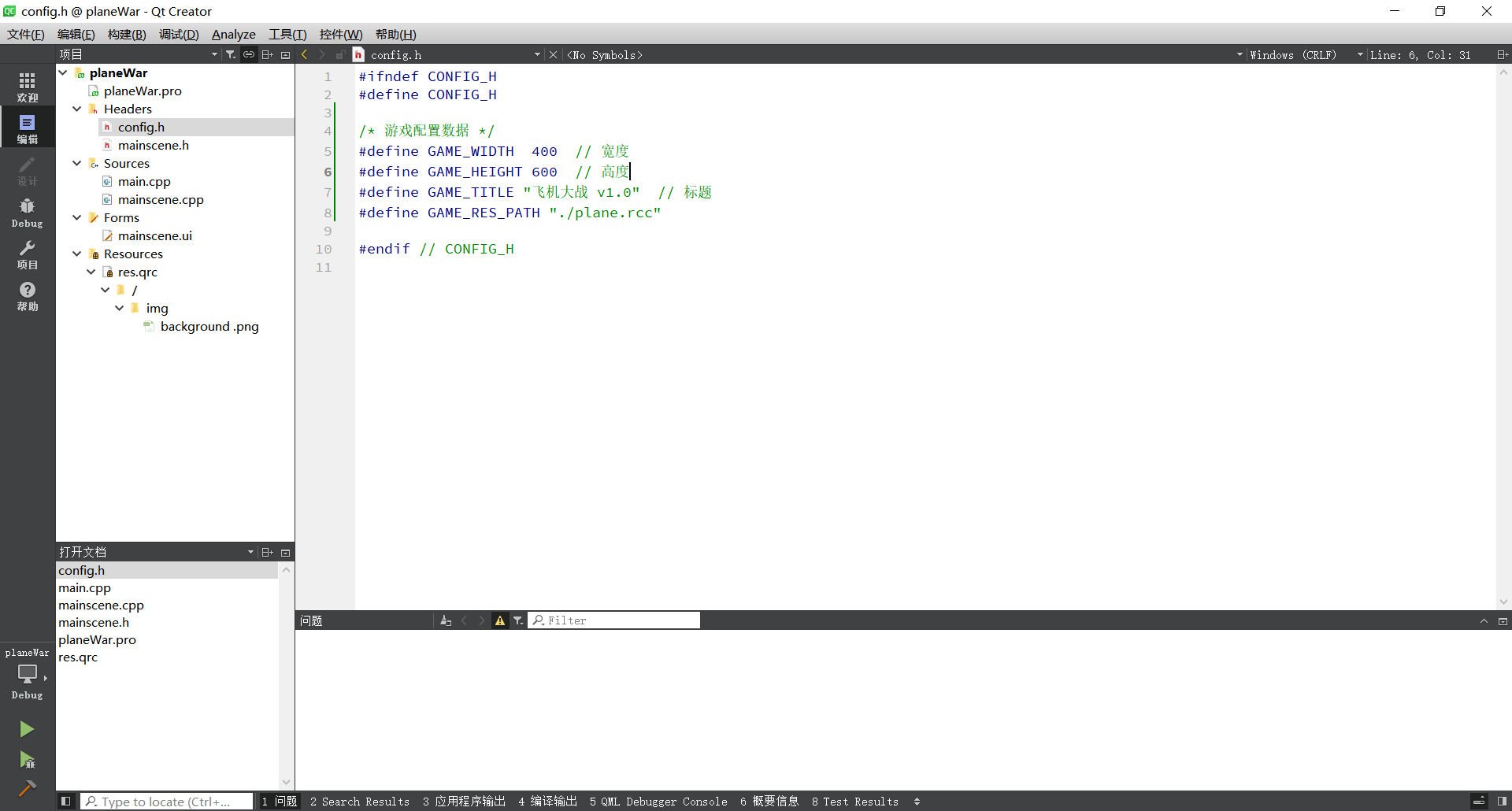Start debugging with the bug play icon
1512x811 pixels.
point(27,760)
